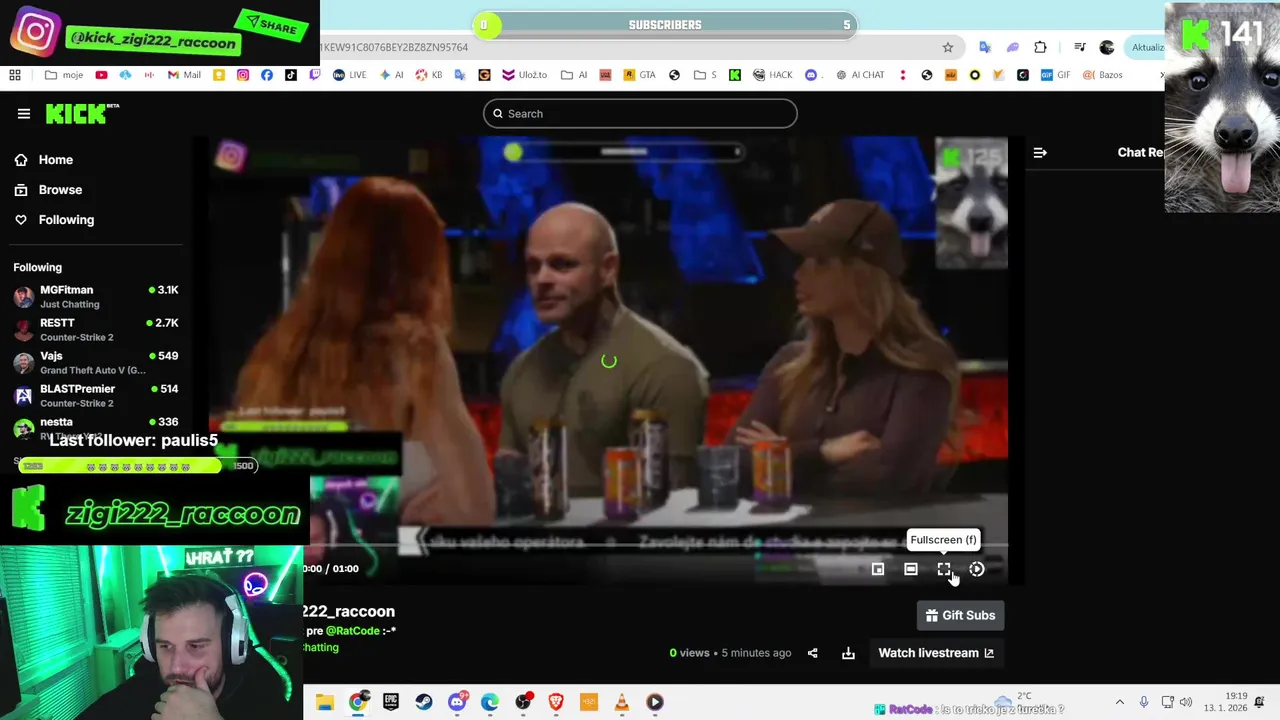Image resolution: width=1280 pixels, height=720 pixels.
Task: Open the Kick hamburger sidebar menu
Action: click(x=24, y=114)
